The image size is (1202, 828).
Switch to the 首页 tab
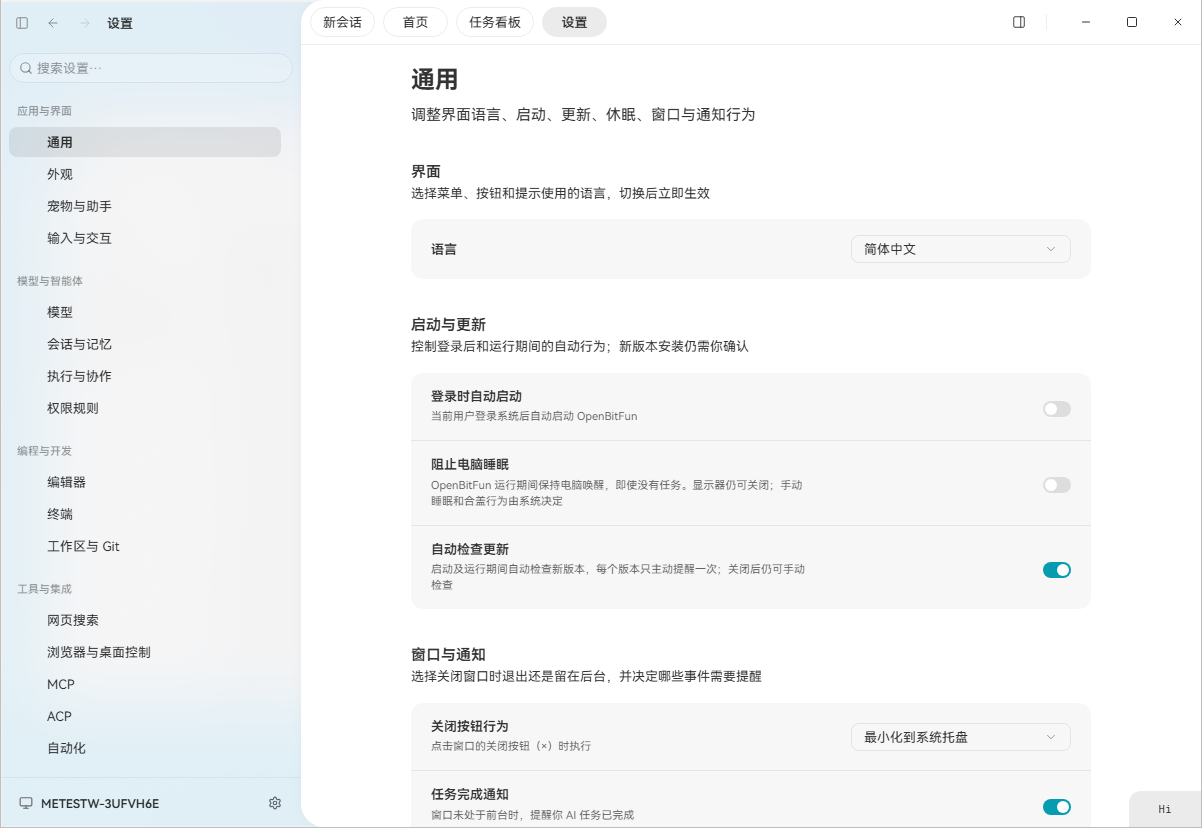tap(415, 22)
